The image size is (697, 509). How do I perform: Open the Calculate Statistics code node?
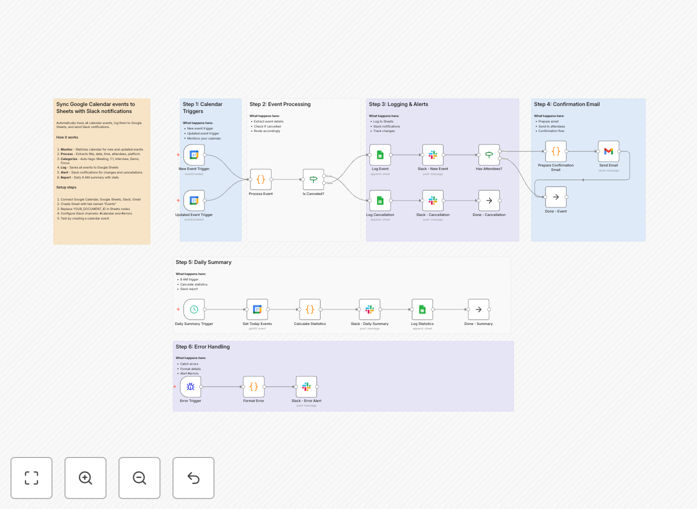pyautogui.click(x=310, y=309)
